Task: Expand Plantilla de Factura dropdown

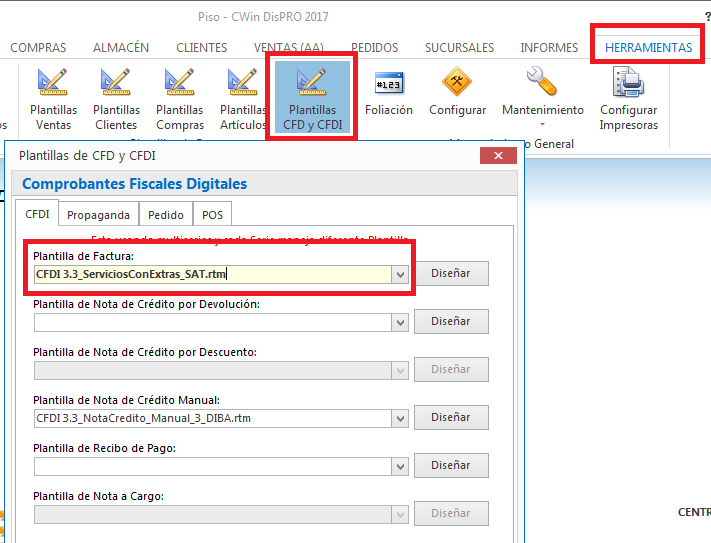Action: [400, 274]
